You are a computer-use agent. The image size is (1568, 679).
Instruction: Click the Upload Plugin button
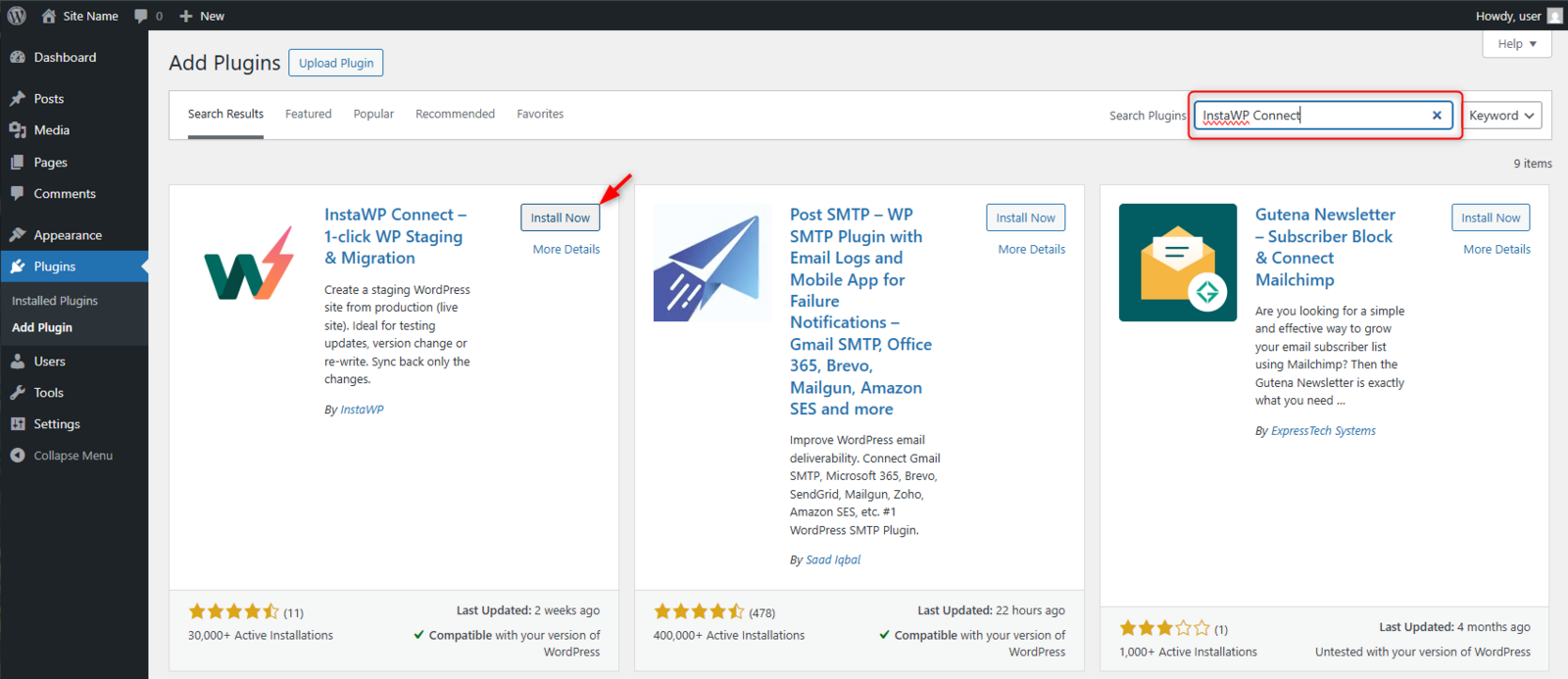click(x=336, y=63)
